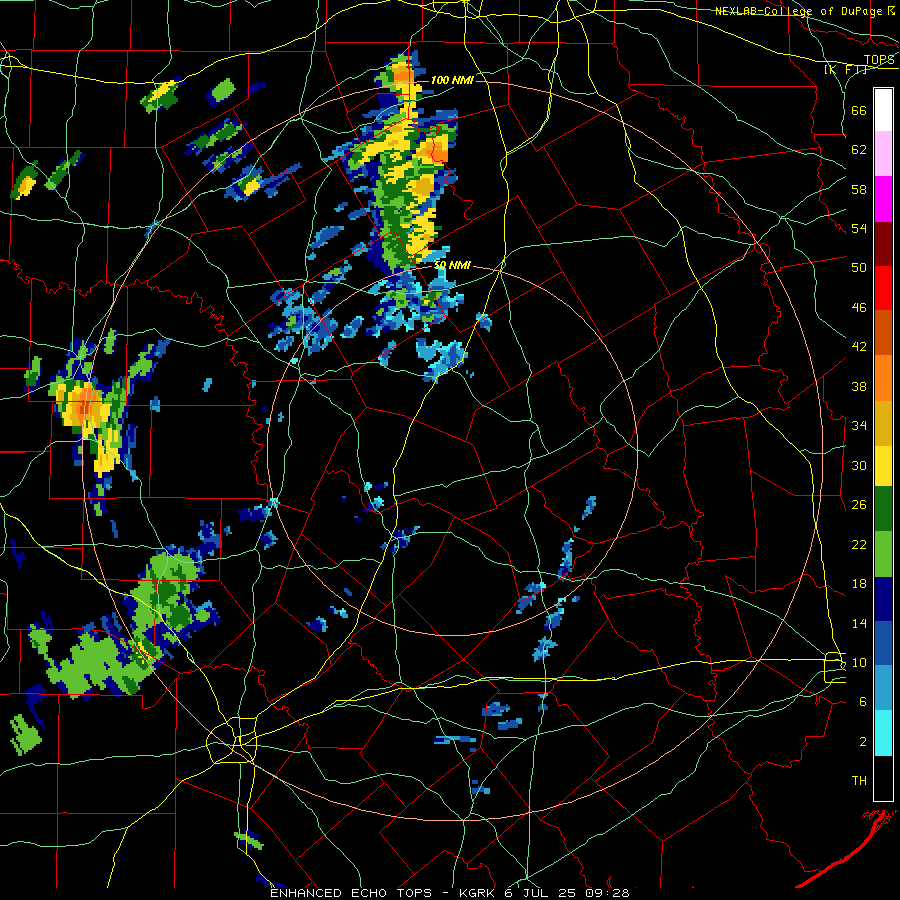
Task: Click the legend value 46
Action: point(859,308)
